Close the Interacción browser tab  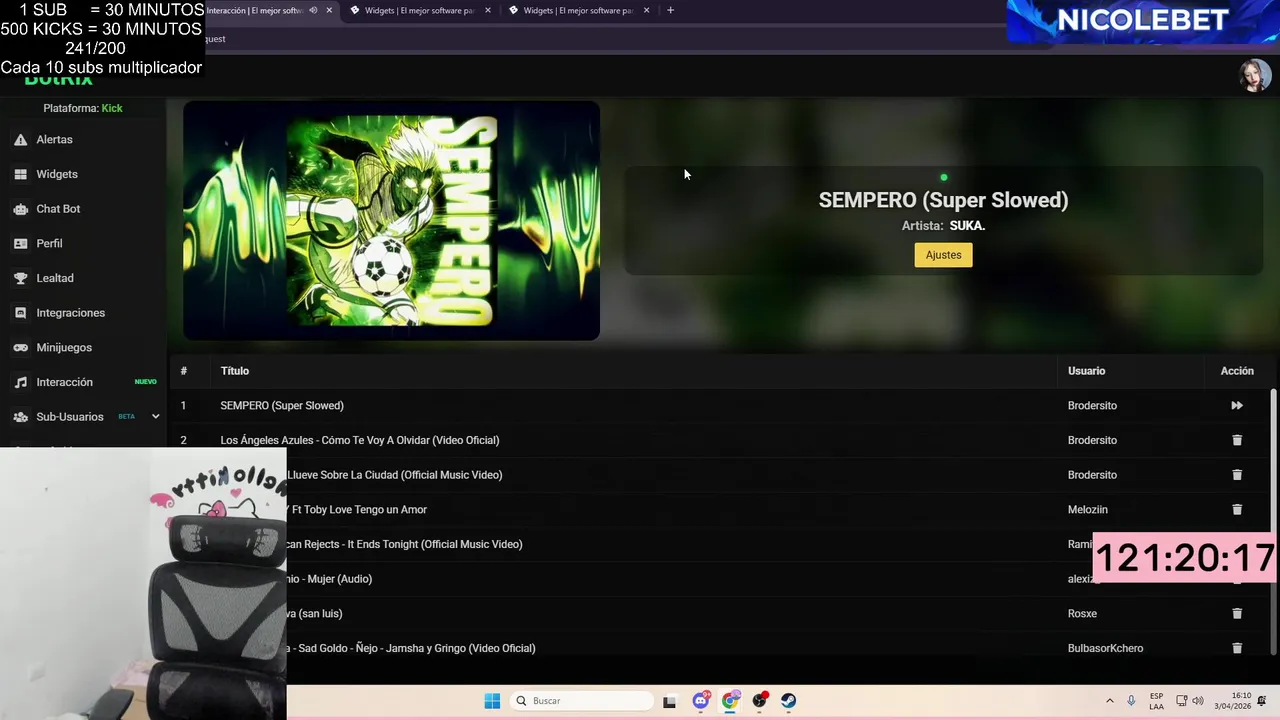pos(329,10)
